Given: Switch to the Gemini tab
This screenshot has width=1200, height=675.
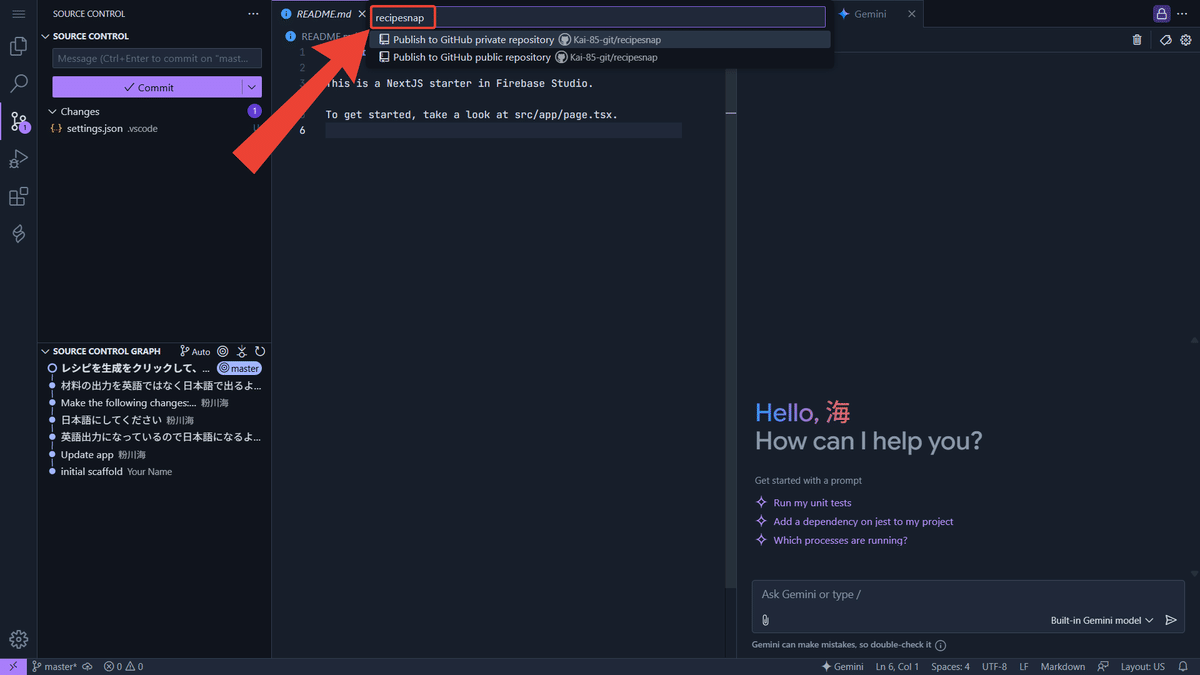Looking at the screenshot, I should [869, 14].
